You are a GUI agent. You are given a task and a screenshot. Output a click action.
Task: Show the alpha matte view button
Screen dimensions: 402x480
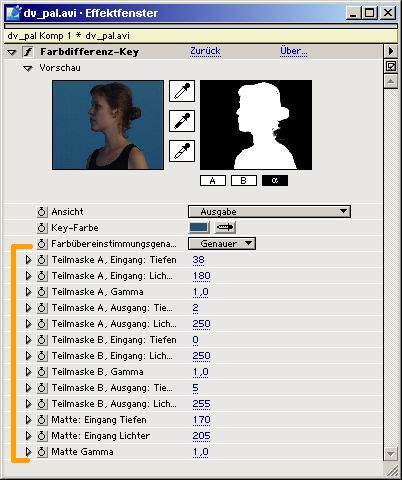pyautogui.click(x=275, y=181)
